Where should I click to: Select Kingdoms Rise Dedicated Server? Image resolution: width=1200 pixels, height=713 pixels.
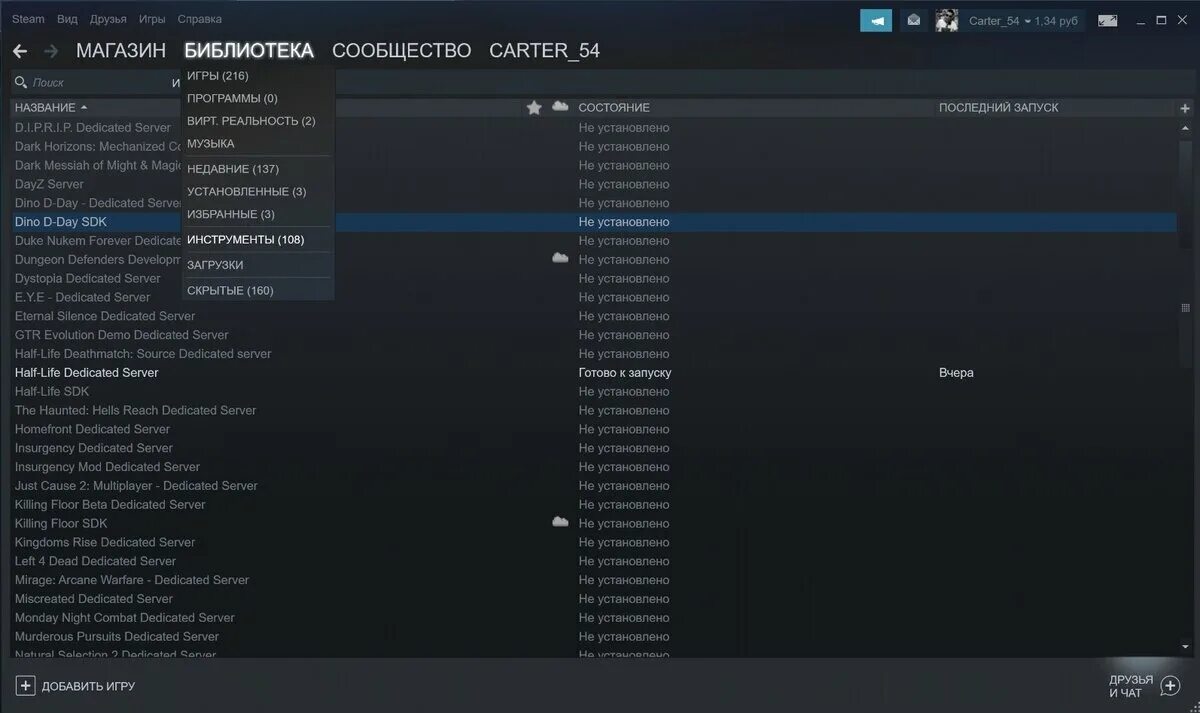click(x=105, y=542)
